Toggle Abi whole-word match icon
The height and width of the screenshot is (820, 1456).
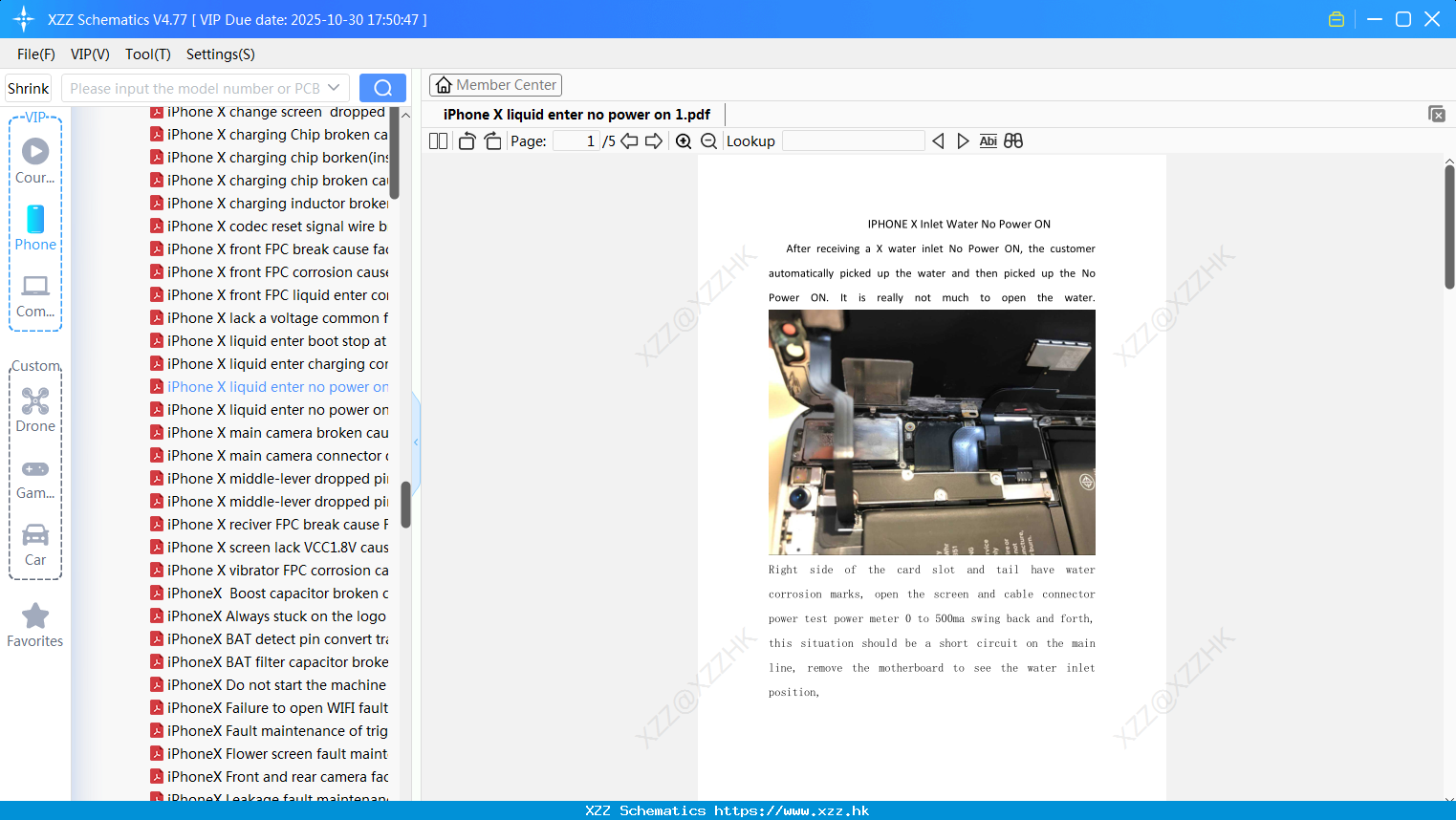[989, 141]
